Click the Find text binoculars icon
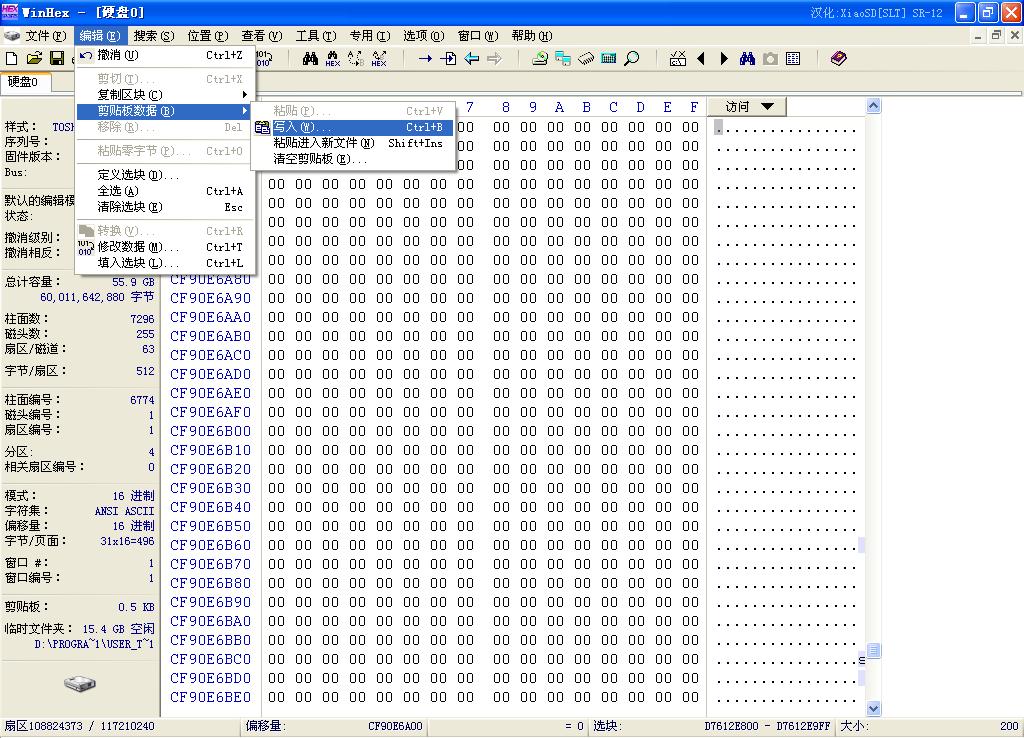1024x738 pixels. click(310, 59)
